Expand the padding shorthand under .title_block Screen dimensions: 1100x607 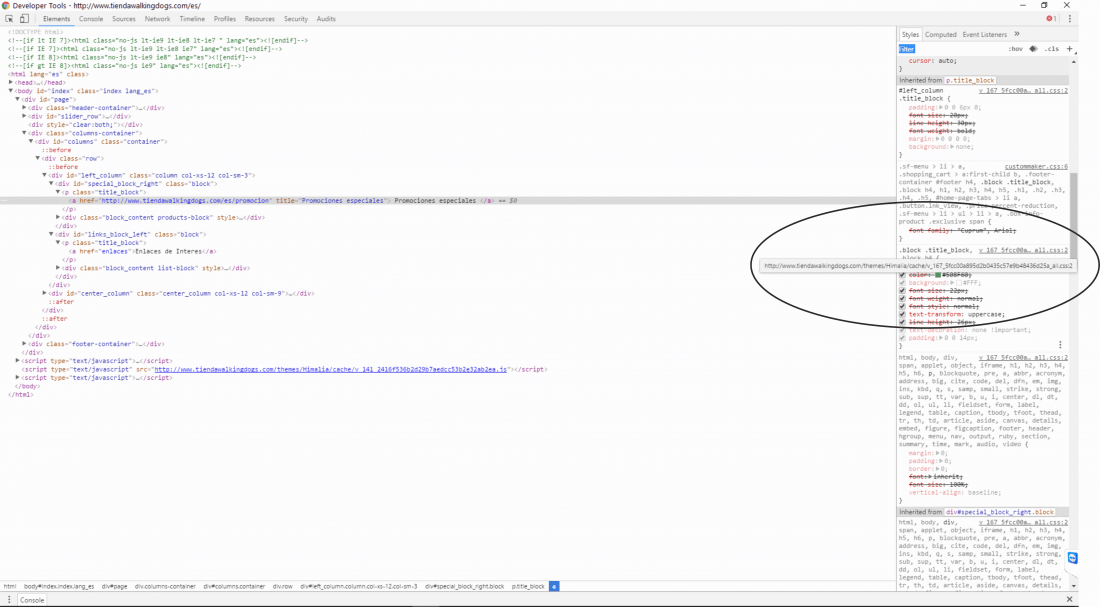(941, 107)
